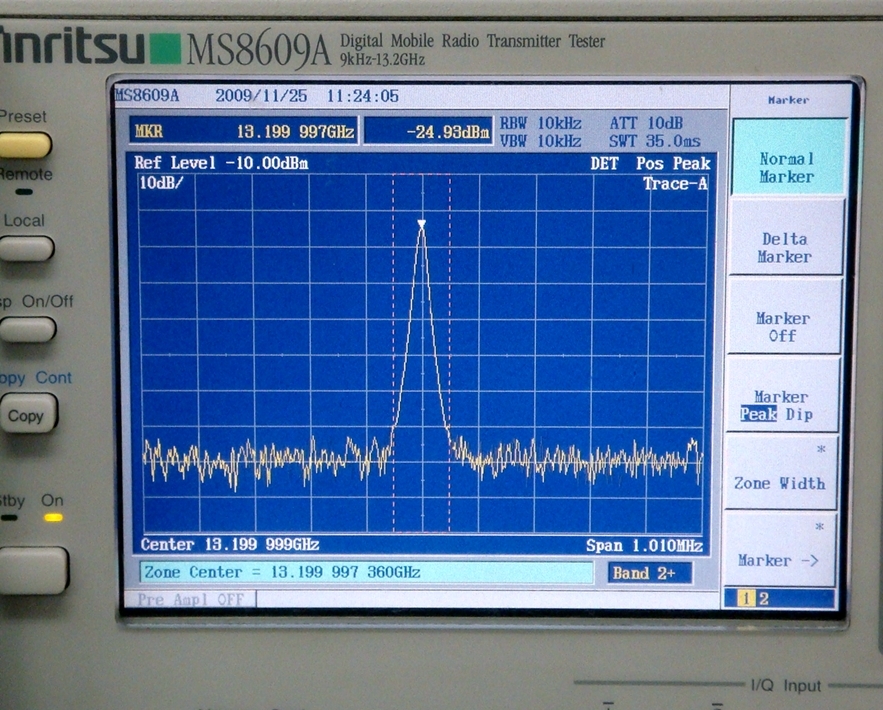
Task: Push the Copy hardware button
Action: point(28,413)
